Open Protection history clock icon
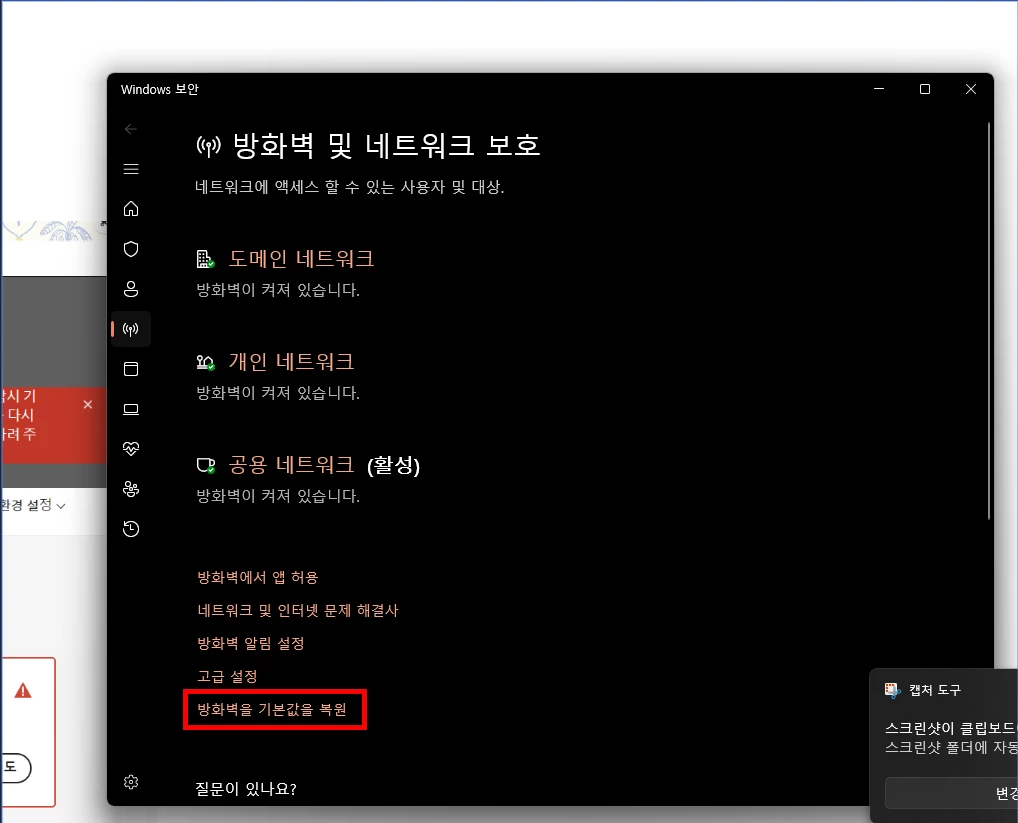Image resolution: width=1018 pixels, height=823 pixels. (x=130, y=529)
